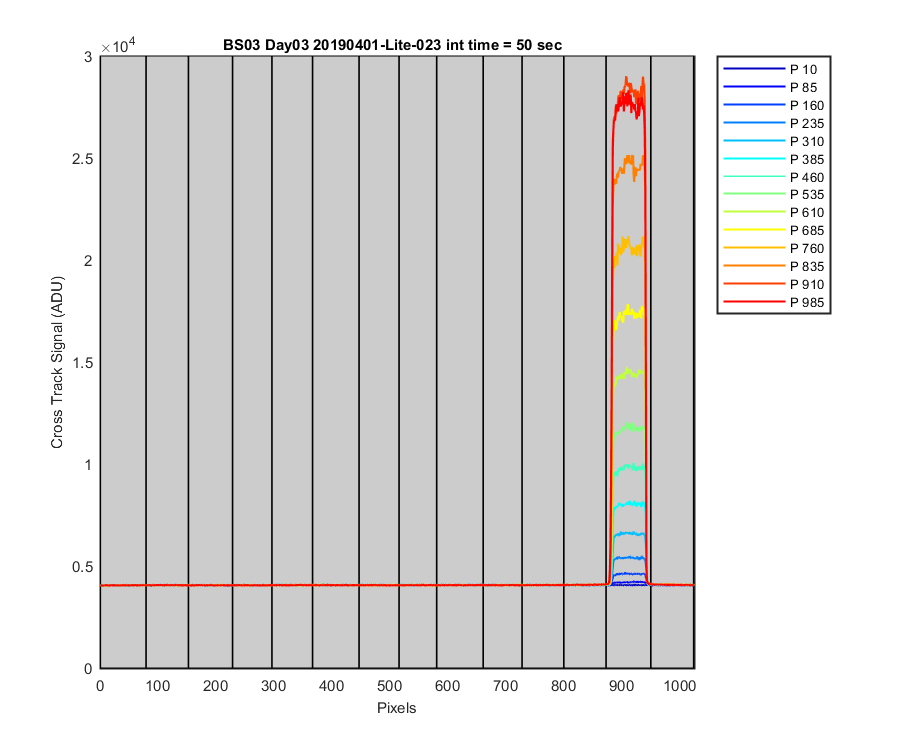
Task: Click the x-axis tick label 500
Action: [x=389, y=686]
